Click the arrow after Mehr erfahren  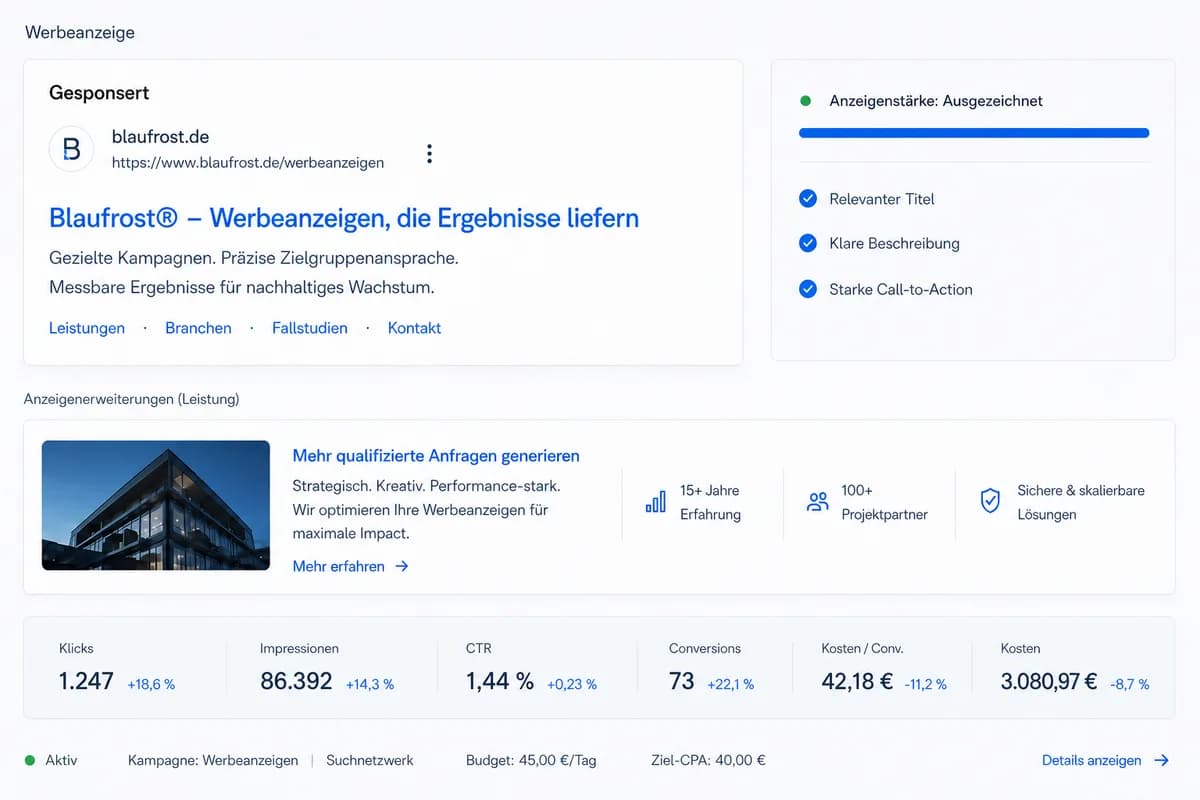click(x=402, y=566)
